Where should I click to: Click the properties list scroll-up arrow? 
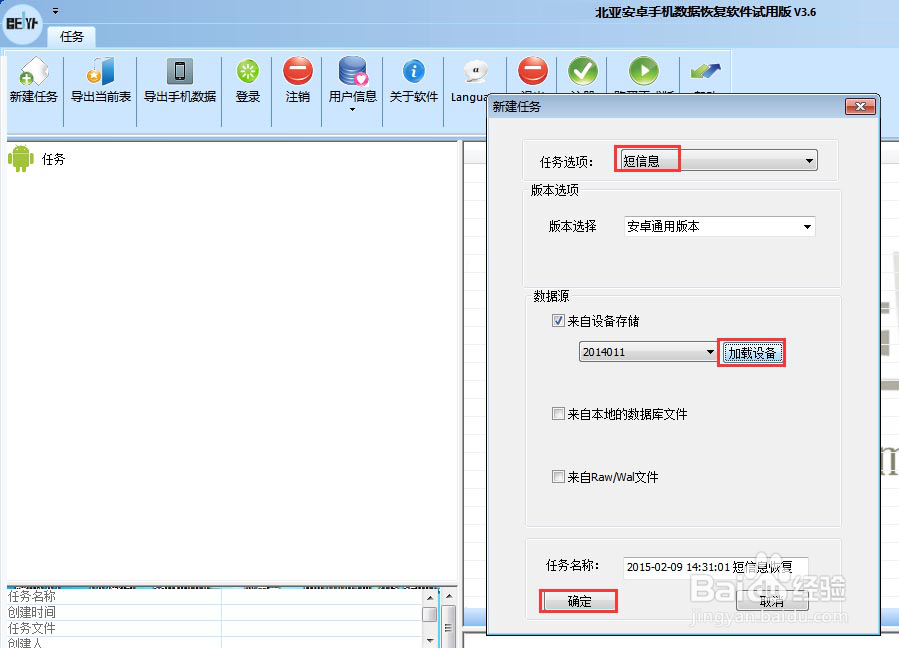tap(431, 598)
